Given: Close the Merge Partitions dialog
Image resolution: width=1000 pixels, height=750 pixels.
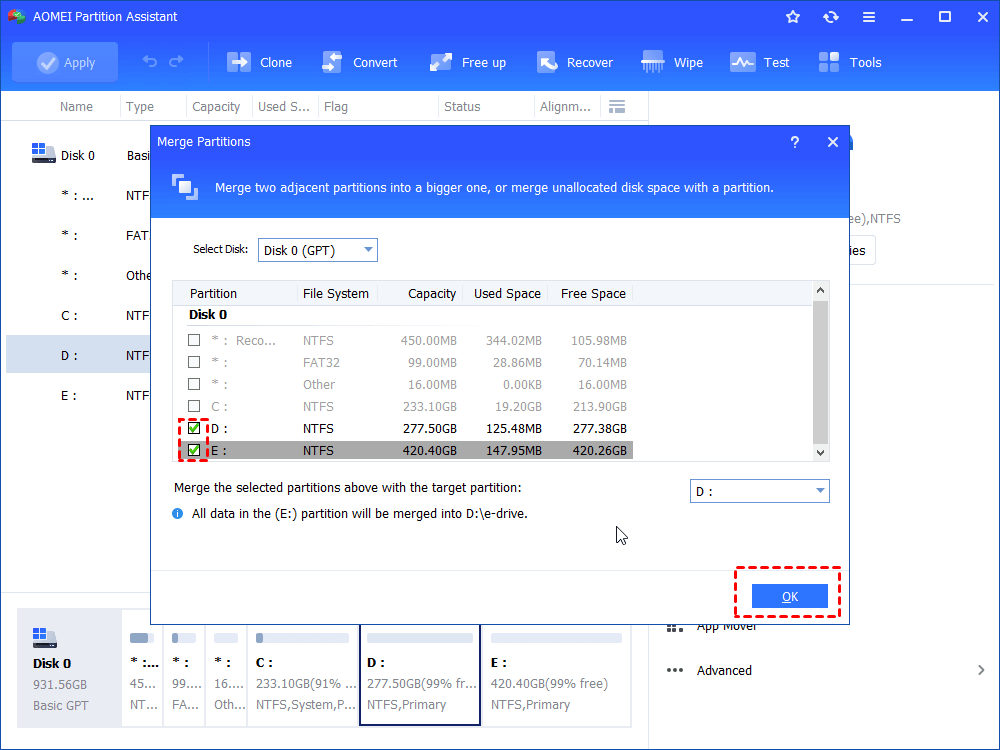Looking at the screenshot, I should click(x=833, y=142).
